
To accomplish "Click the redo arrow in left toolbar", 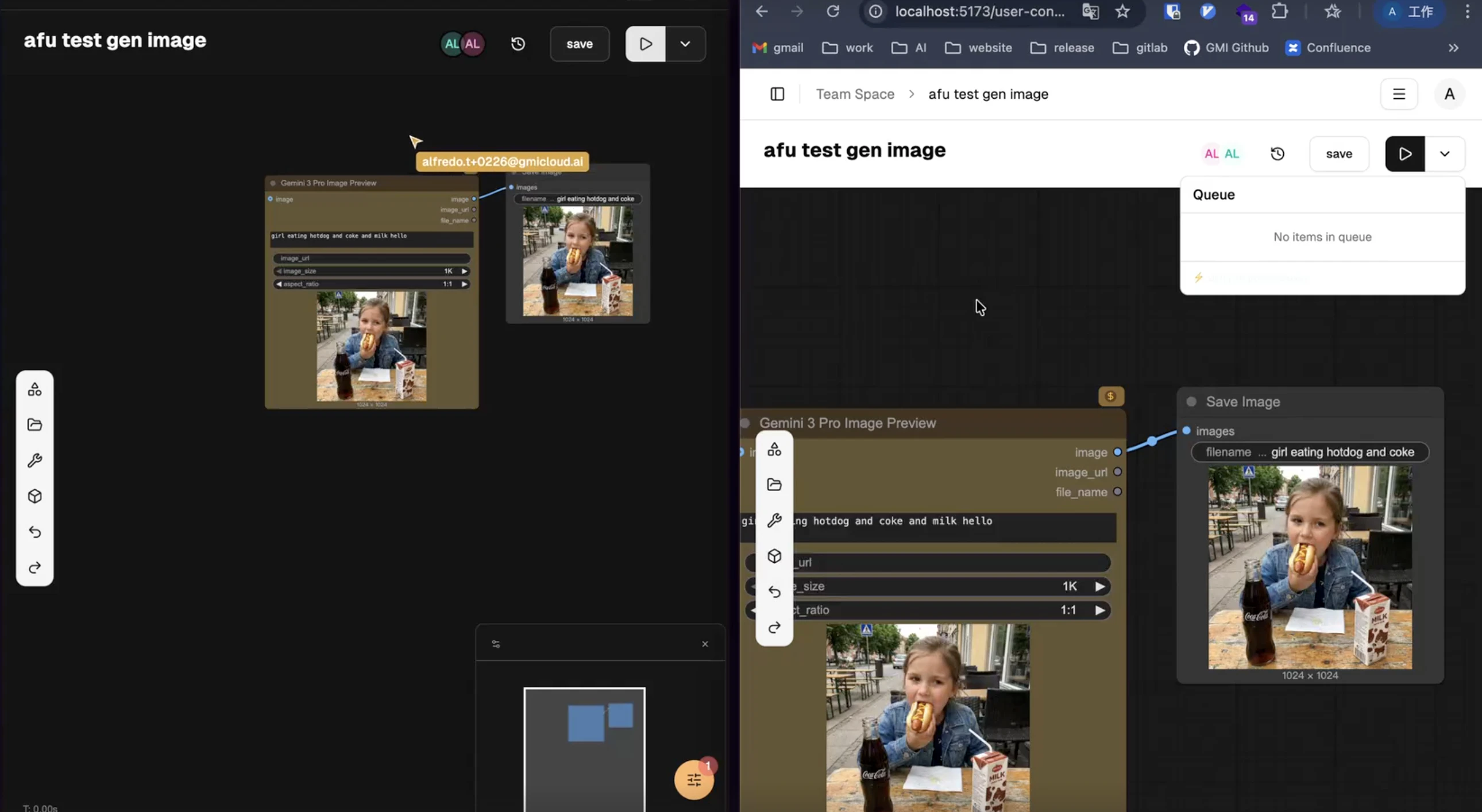I will [34, 567].
